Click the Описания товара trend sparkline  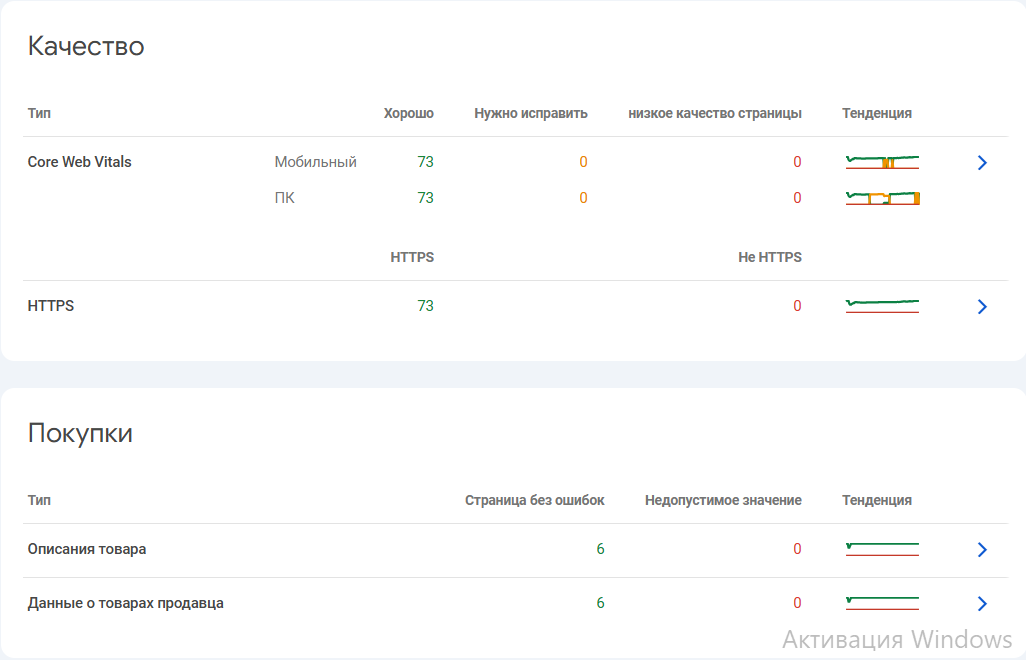coord(882,549)
